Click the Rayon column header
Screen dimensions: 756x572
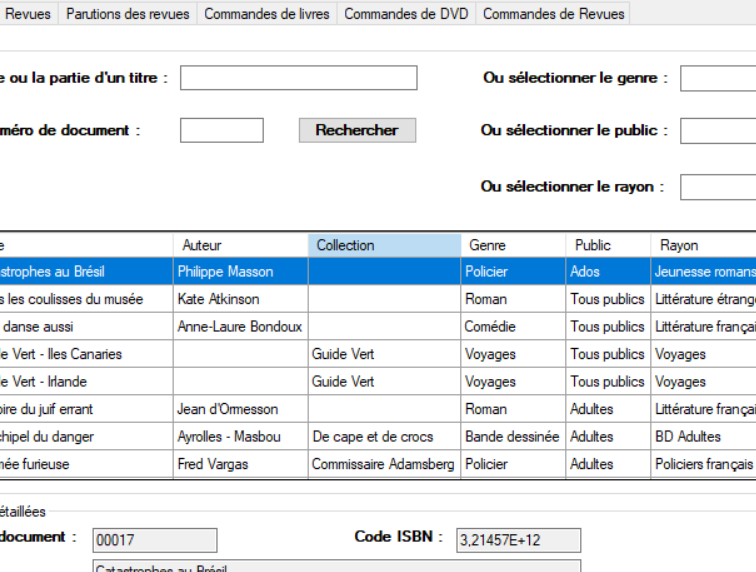coord(700,245)
